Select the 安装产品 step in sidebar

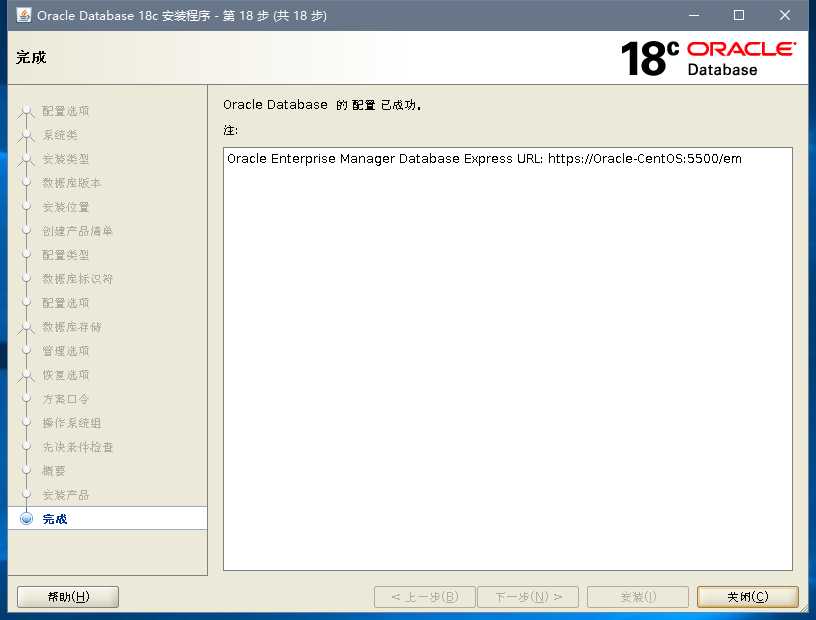click(x=66, y=495)
